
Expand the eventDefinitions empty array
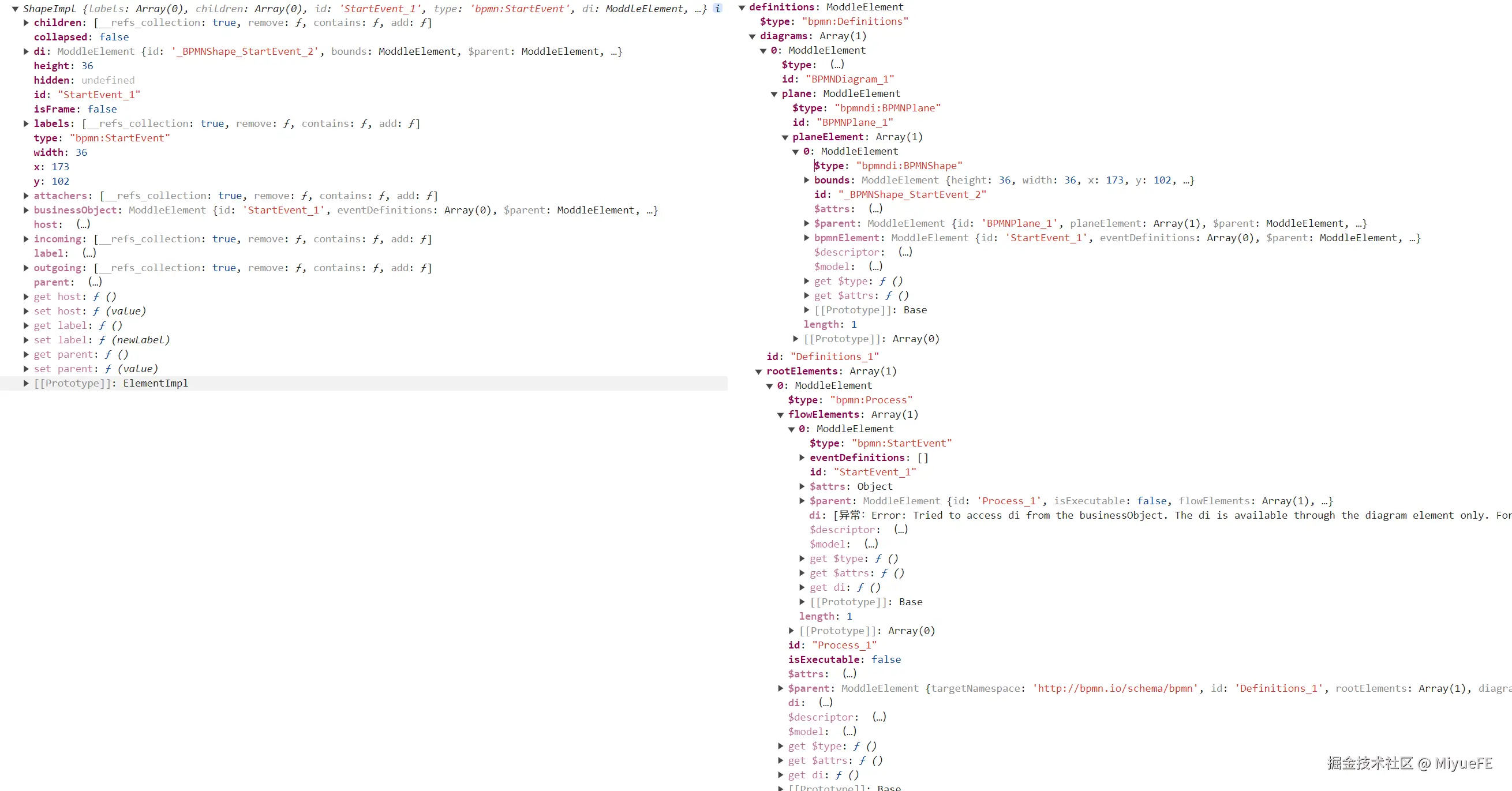point(802,458)
